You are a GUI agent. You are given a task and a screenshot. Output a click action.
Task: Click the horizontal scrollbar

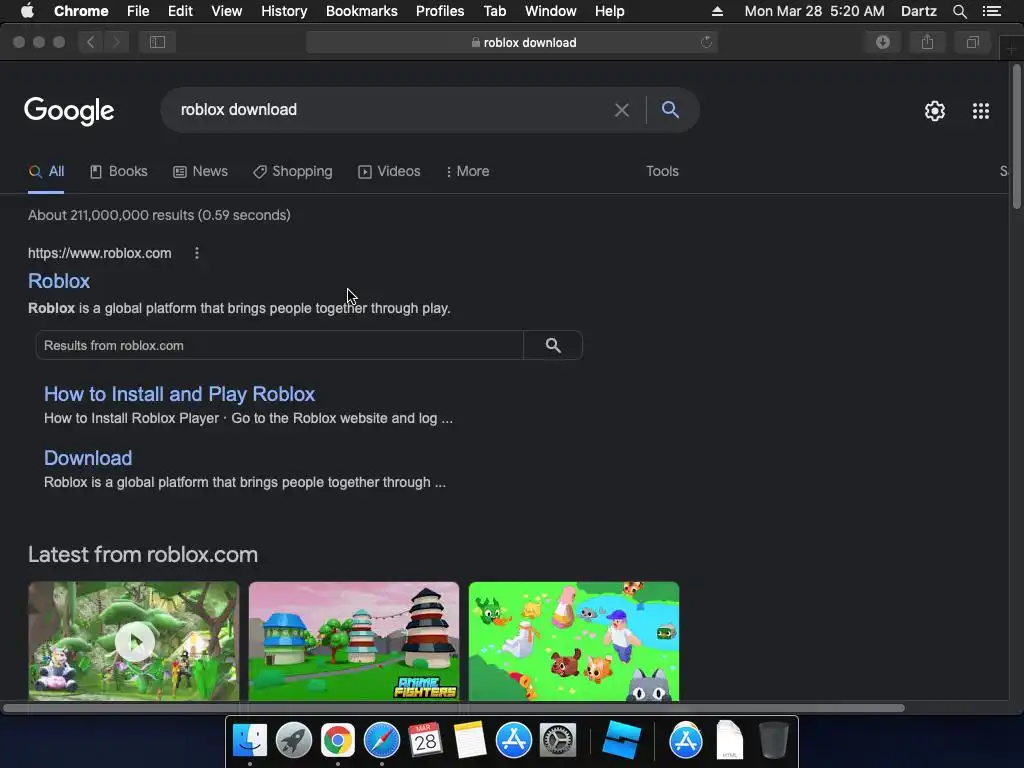tap(454, 708)
